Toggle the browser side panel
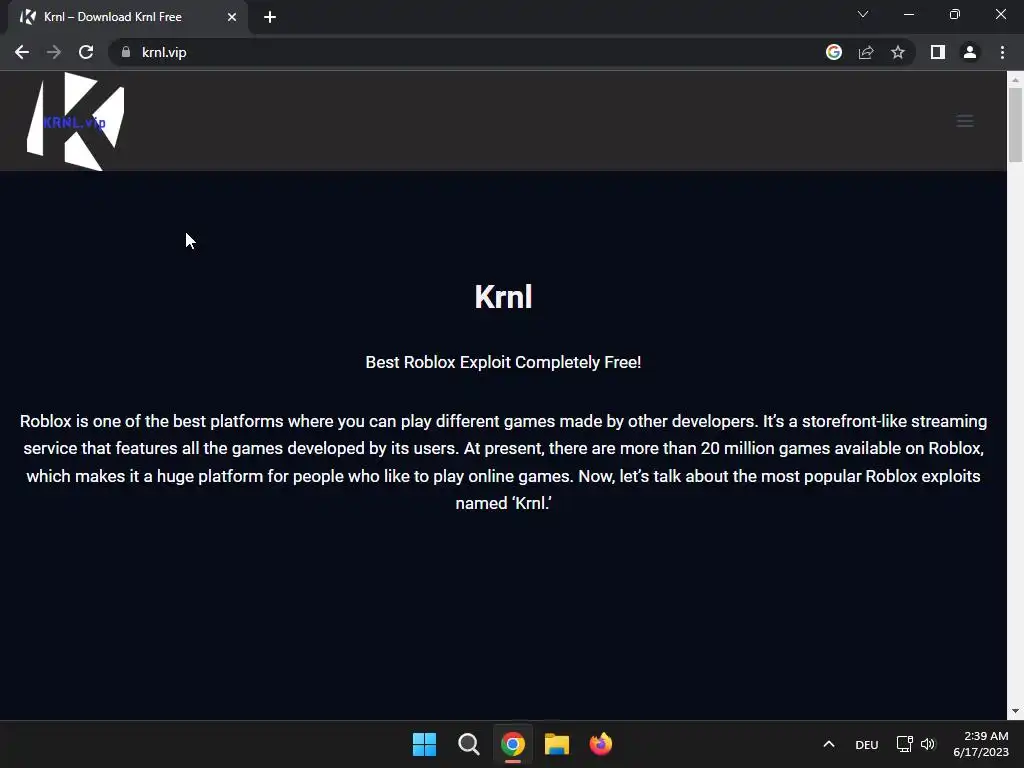1024x768 pixels. (938, 52)
